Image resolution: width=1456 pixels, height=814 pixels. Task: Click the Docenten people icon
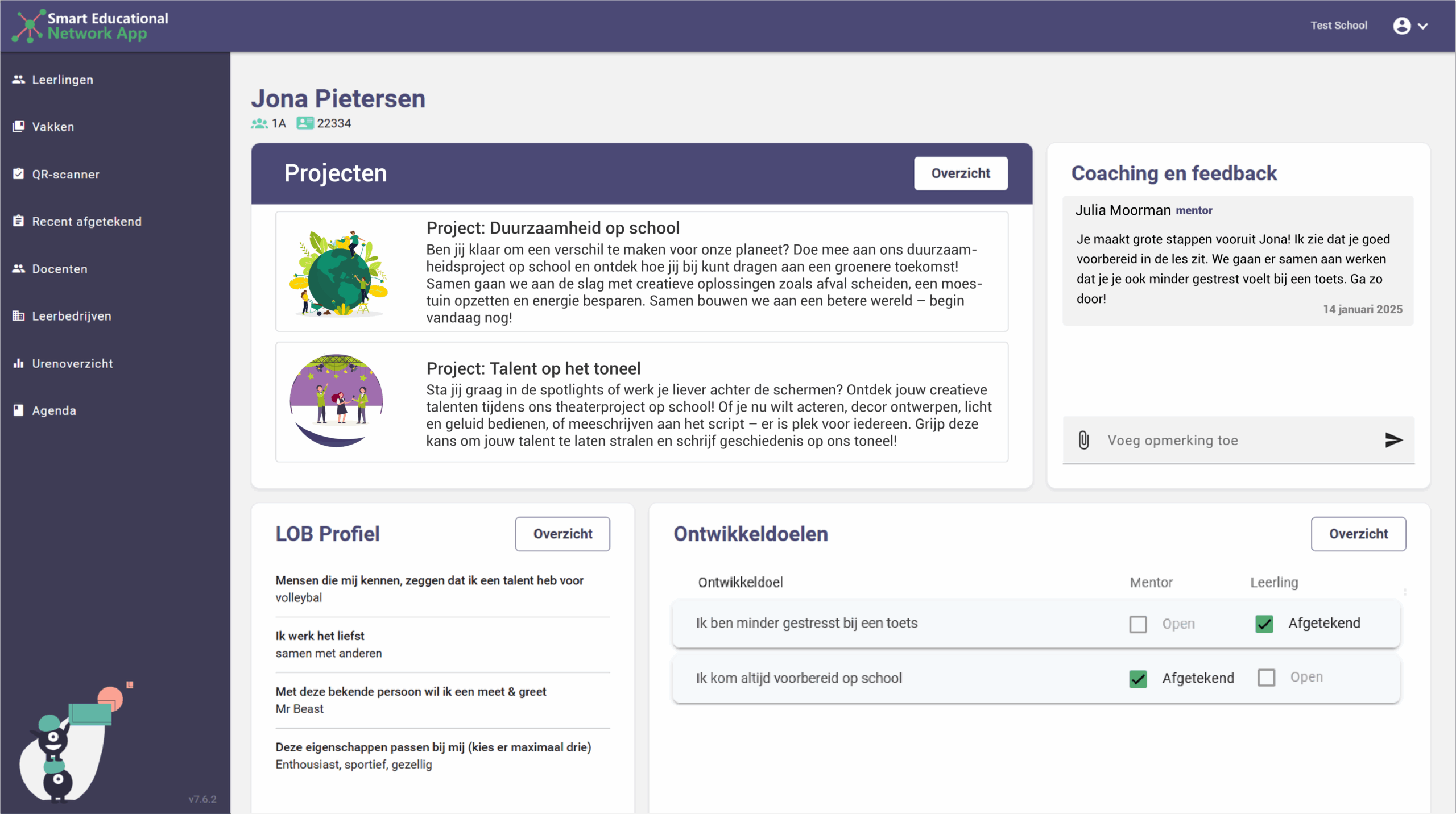[x=19, y=268]
